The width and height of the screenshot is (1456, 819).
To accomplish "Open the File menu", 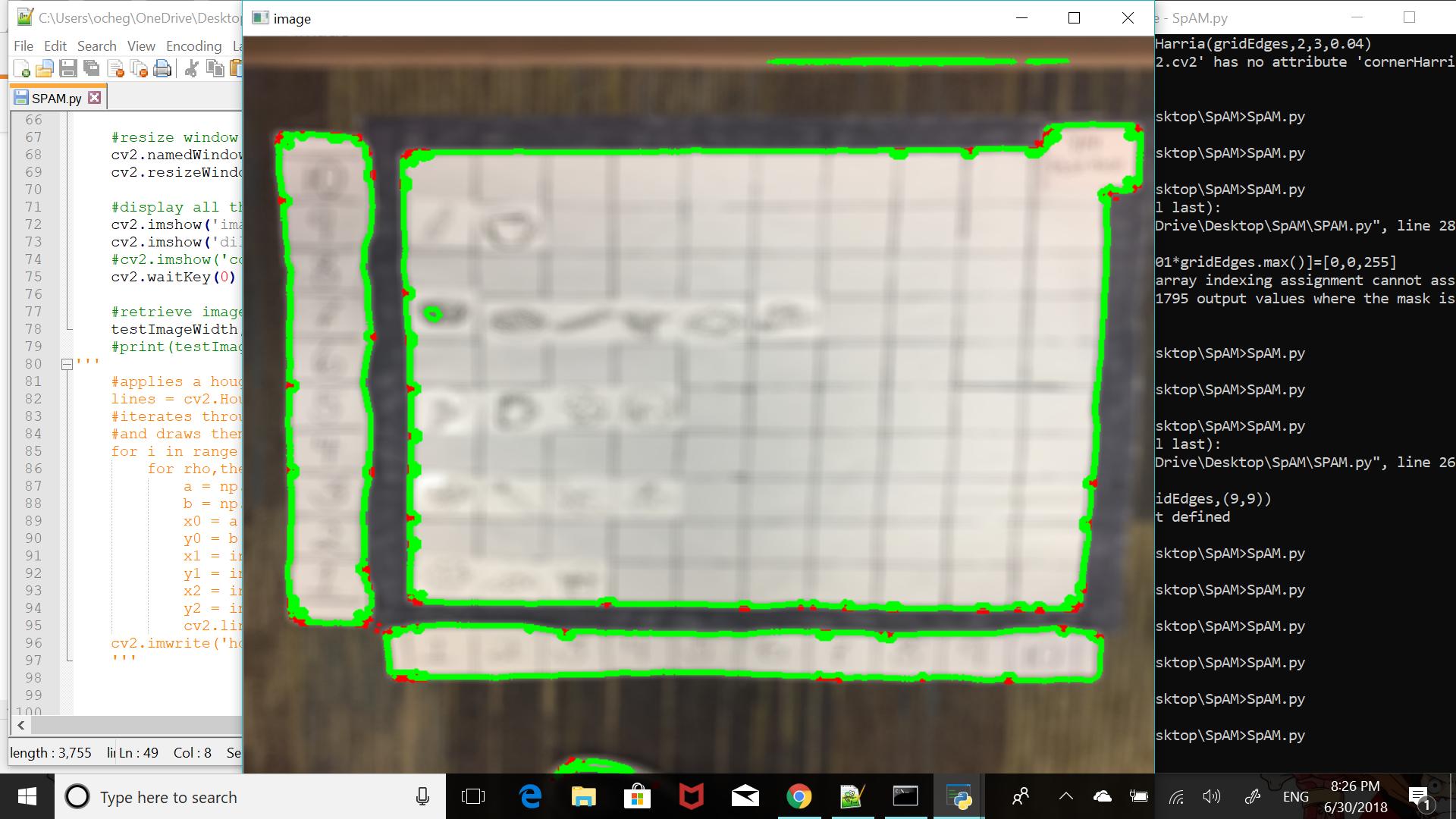I will 22,45.
